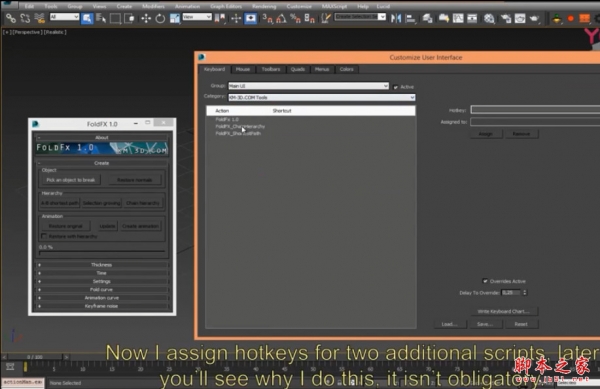This screenshot has width=600, height=389.
Task: Click the Assign hotkey button
Action: point(486,134)
